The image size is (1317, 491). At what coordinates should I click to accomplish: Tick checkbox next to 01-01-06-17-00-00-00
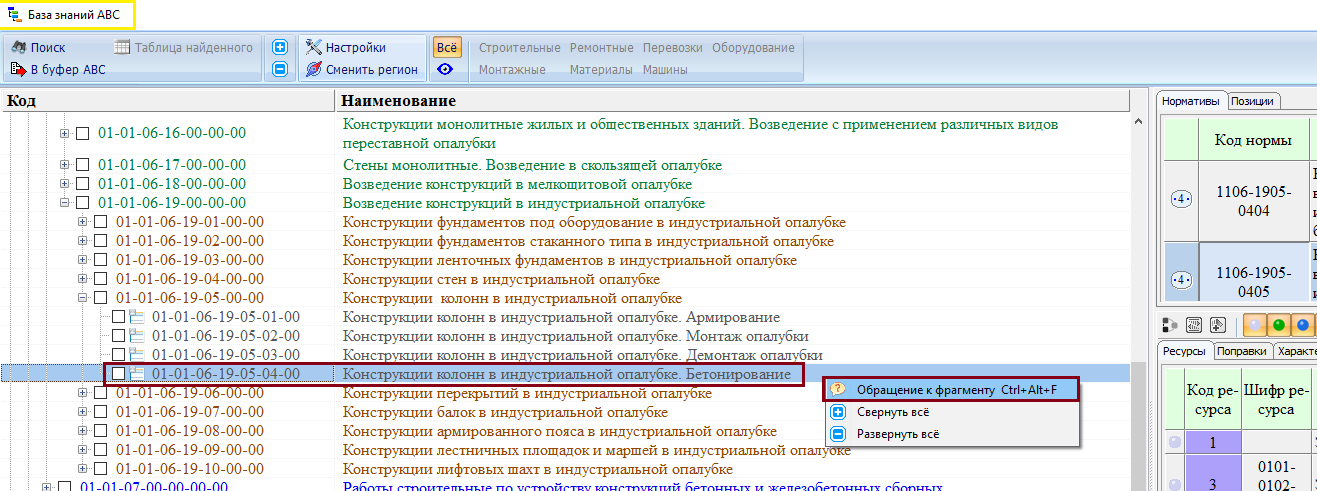tap(82, 165)
